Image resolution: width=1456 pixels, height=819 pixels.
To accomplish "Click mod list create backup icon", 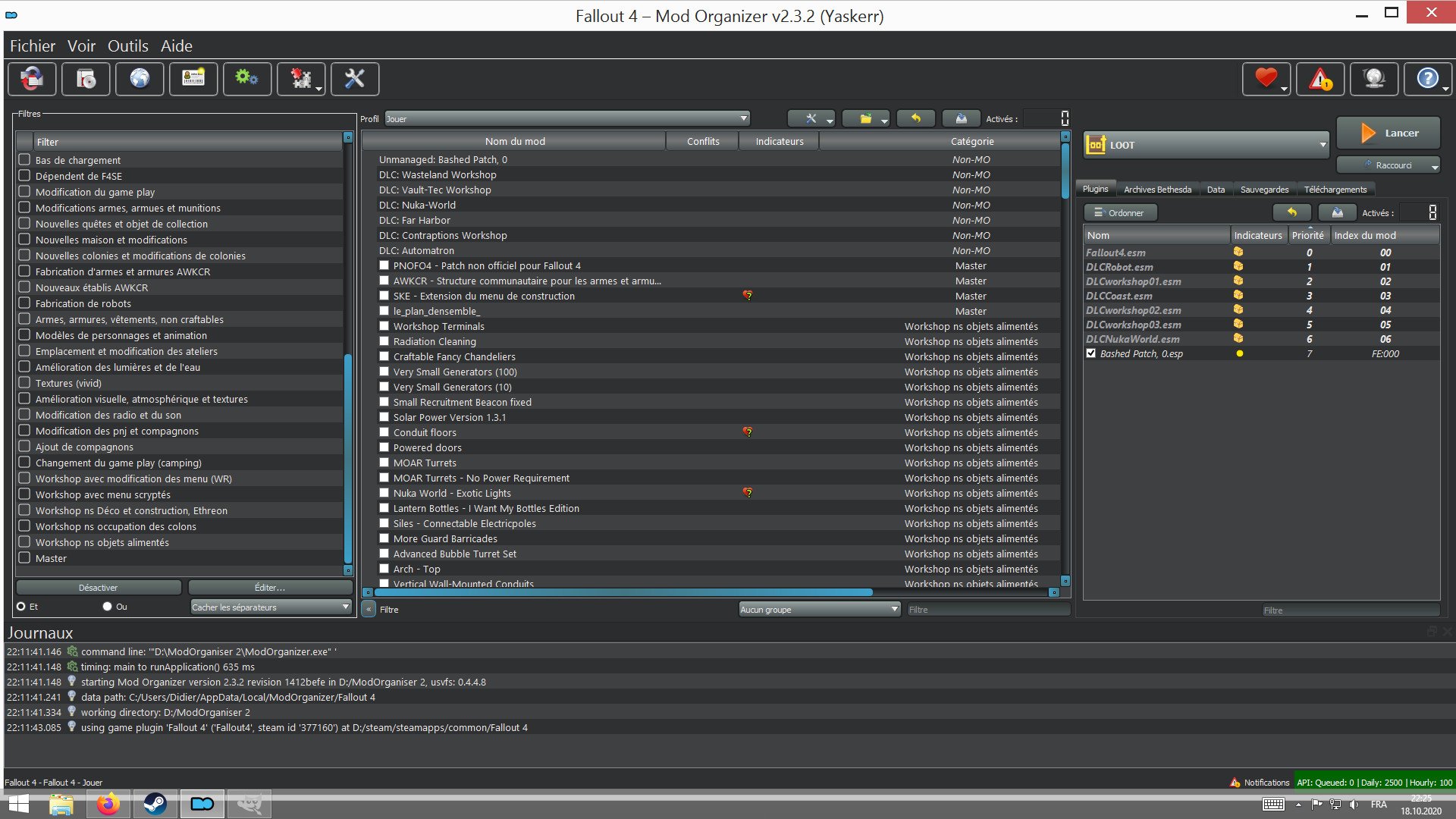I will (961, 118).
